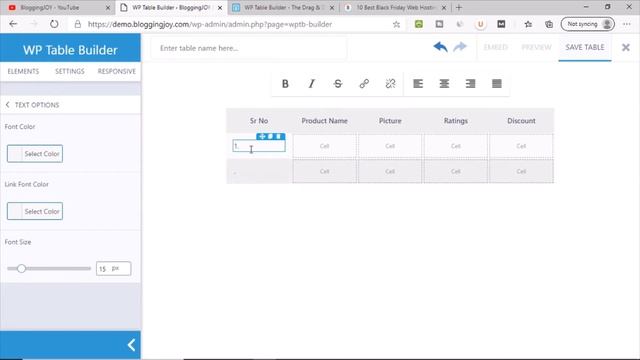
Task: Open a new browser tab
Action: 459,7
